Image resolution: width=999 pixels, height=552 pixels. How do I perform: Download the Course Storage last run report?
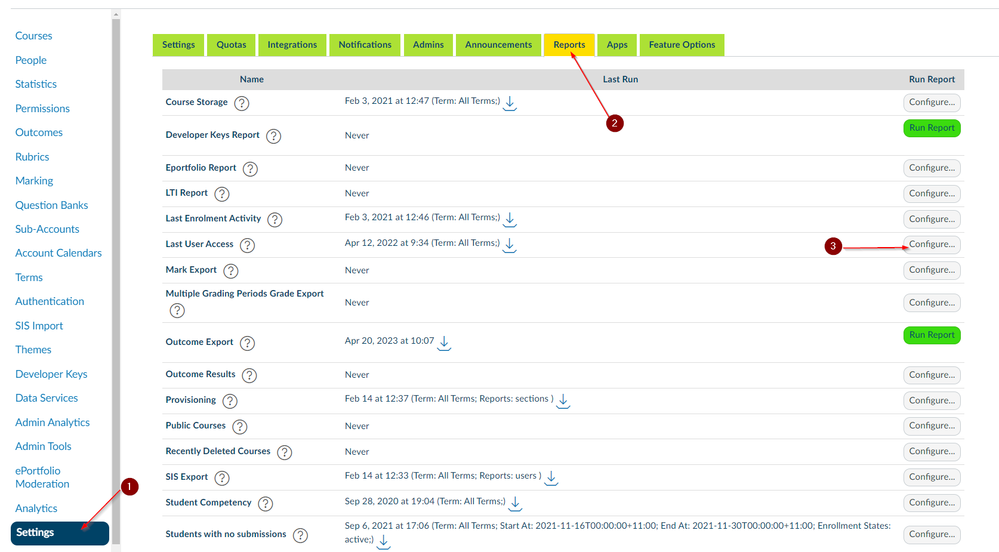(x=509, y=103)
